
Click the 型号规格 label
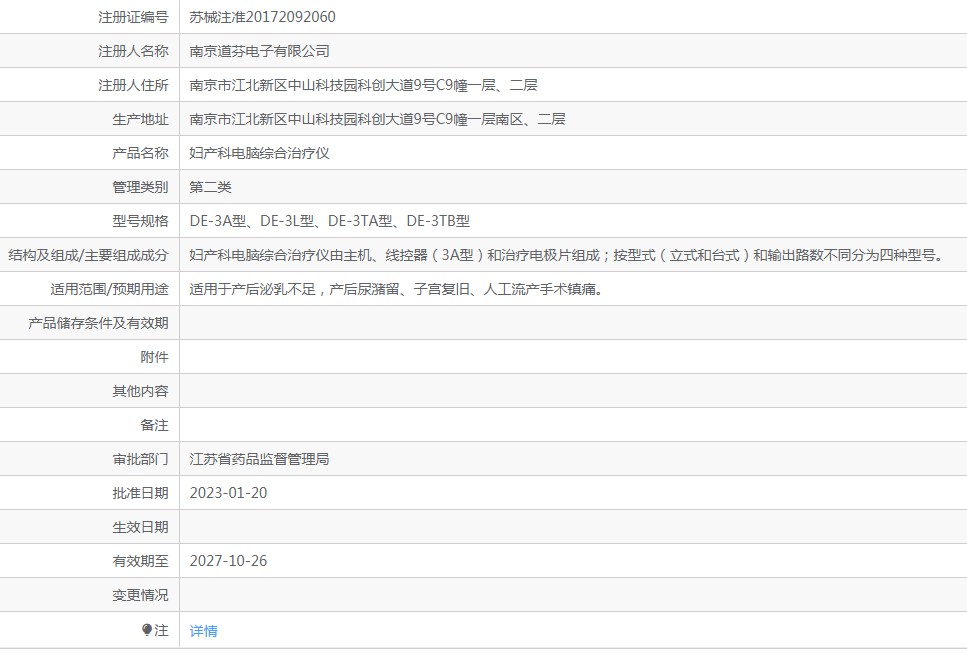[140, 221]
